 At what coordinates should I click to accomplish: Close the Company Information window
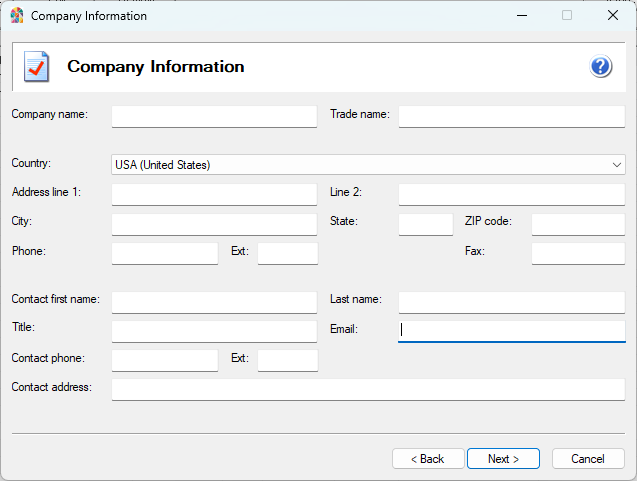pos(612,16)
